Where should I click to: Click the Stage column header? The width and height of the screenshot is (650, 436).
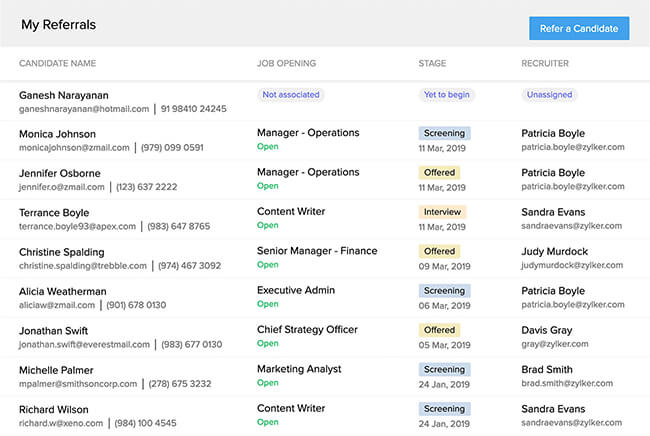point(433,63)
